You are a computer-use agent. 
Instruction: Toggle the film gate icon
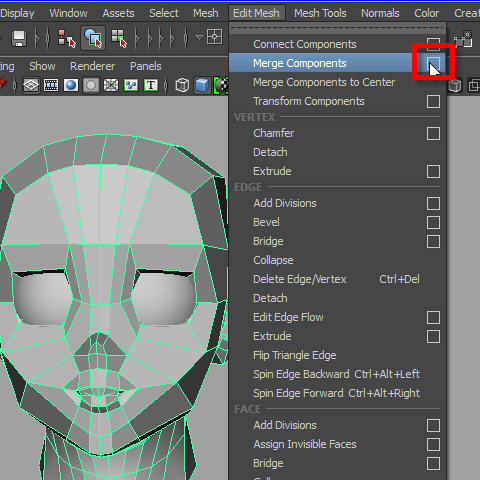pos(51,85)
